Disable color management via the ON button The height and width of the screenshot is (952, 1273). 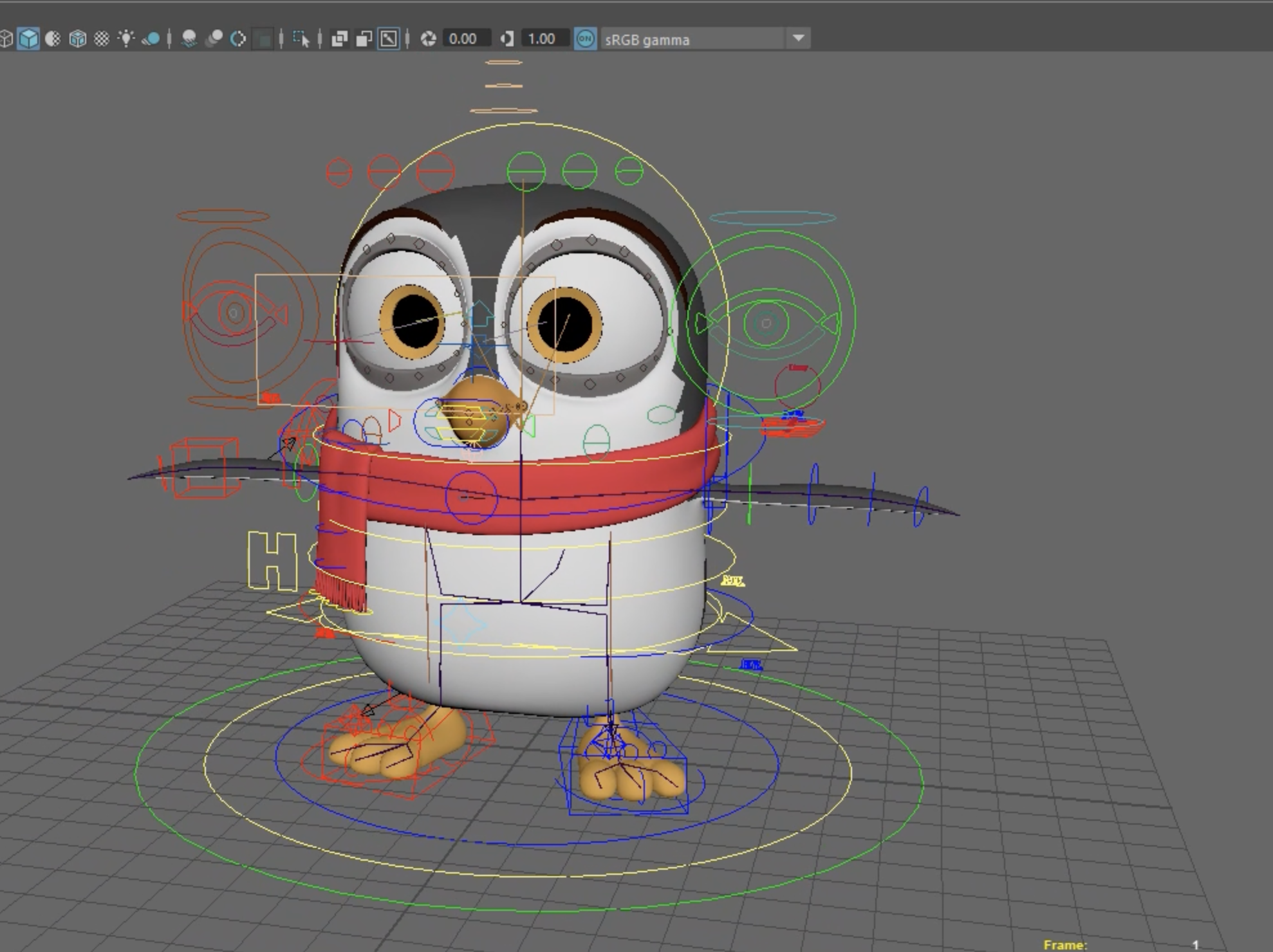tap(584, 39)
